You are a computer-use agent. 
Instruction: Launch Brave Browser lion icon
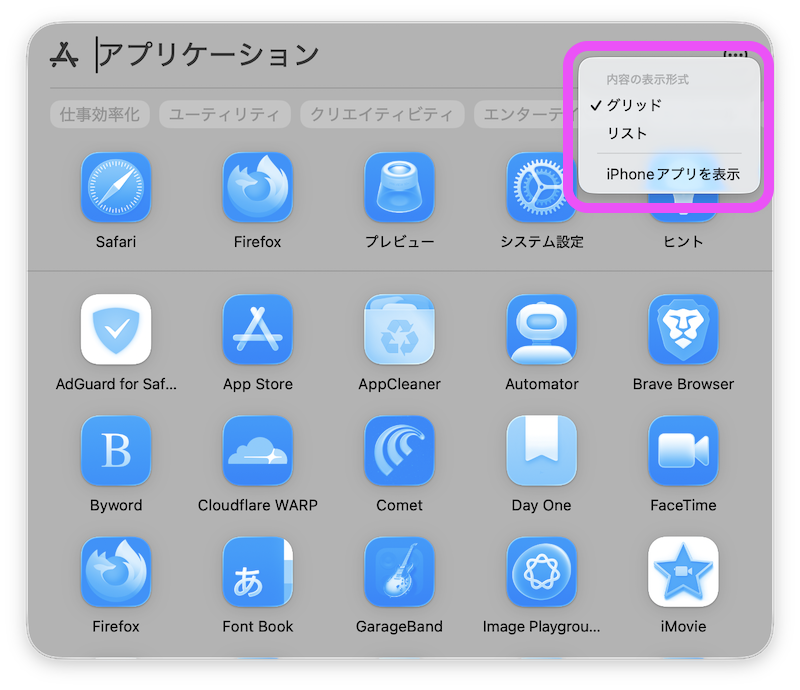683,329
